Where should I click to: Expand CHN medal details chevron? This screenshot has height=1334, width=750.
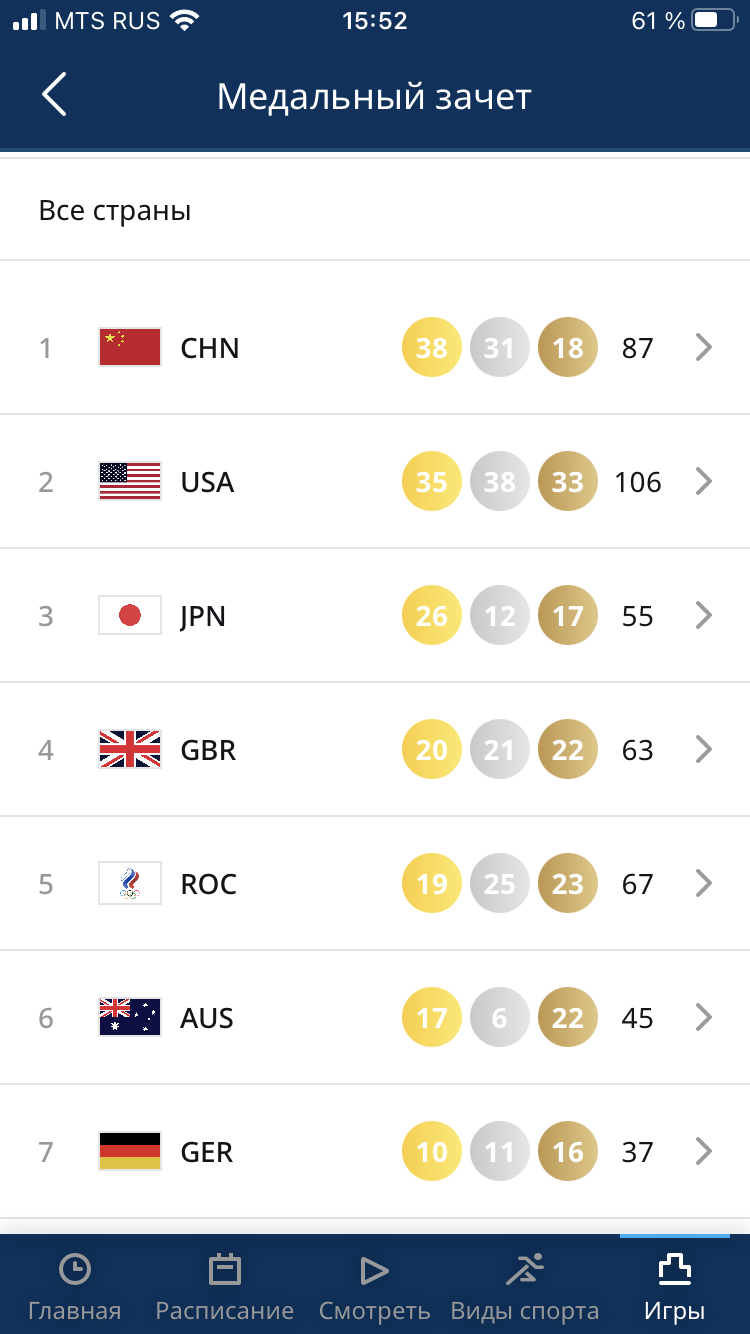(x=704, y=347)
